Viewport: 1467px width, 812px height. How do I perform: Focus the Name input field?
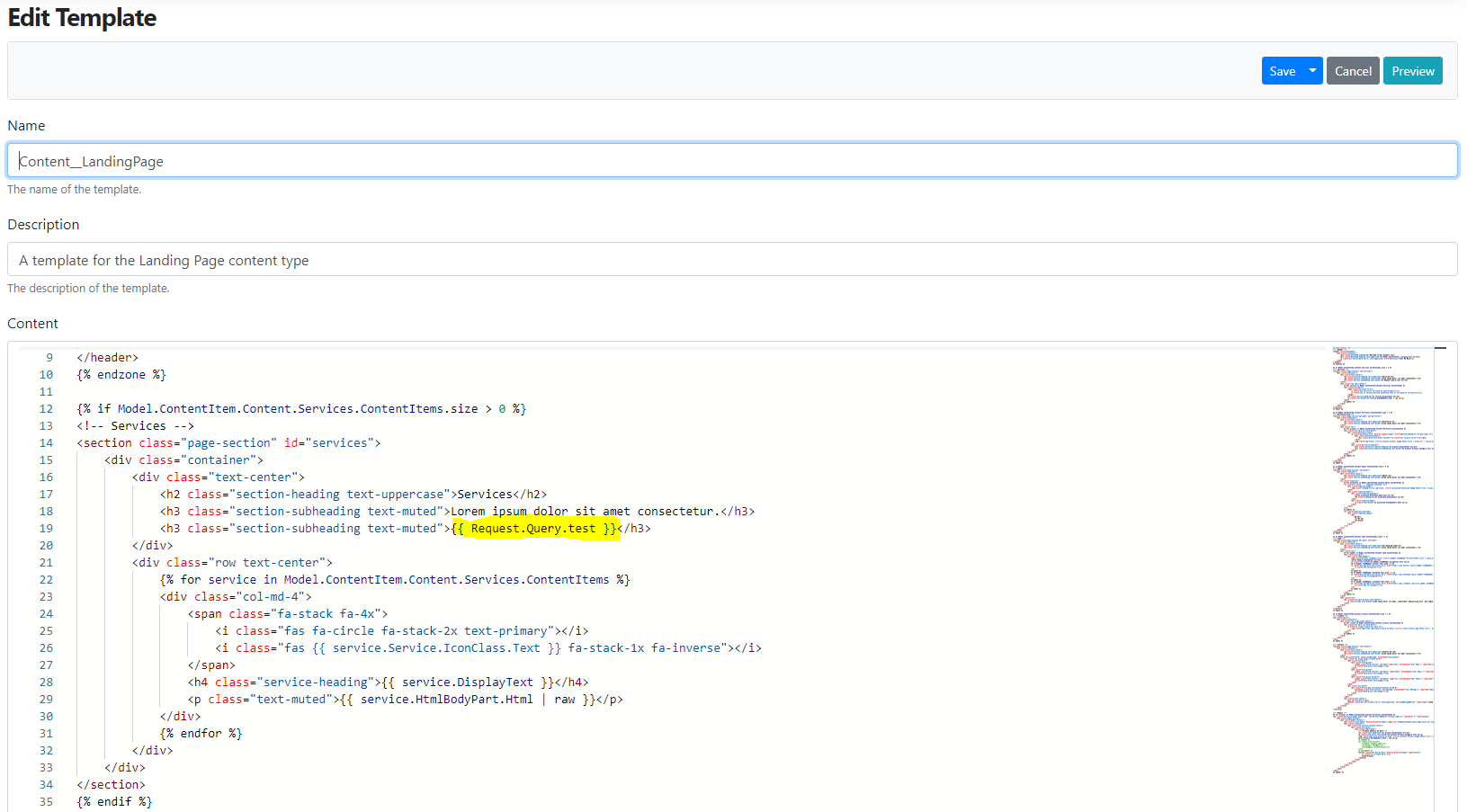coord(732,161)
